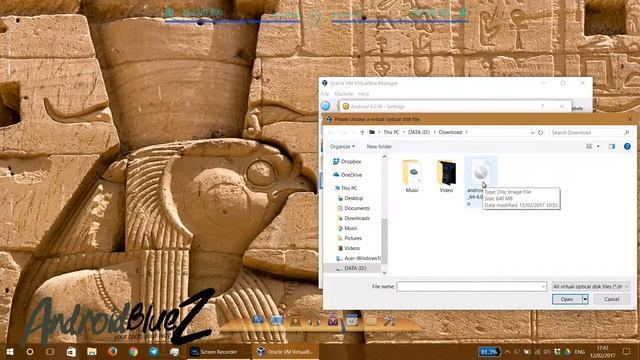
Task: Click This PC in the address breadcrumb
Action: point(391,132)
